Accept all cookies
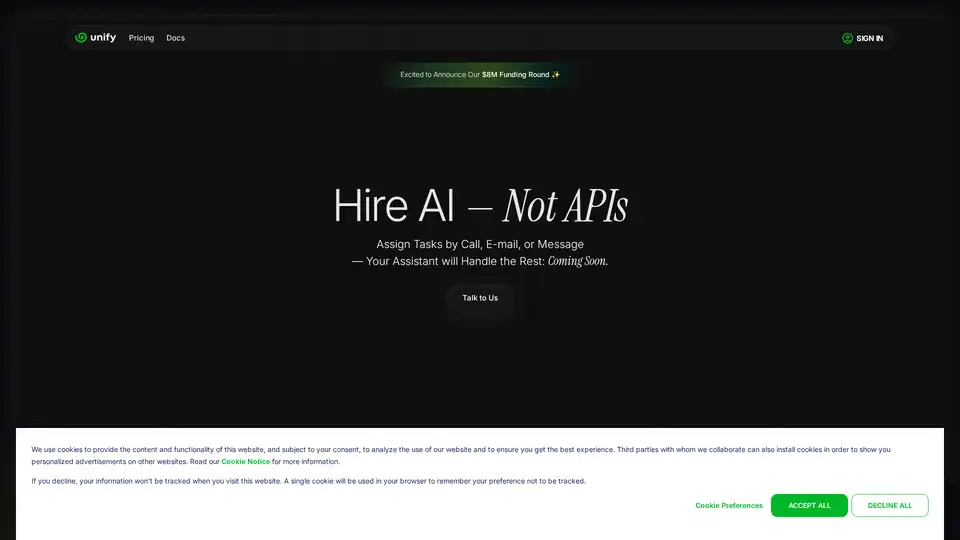This screenshot has height=540, width=960. coord(809,506)
